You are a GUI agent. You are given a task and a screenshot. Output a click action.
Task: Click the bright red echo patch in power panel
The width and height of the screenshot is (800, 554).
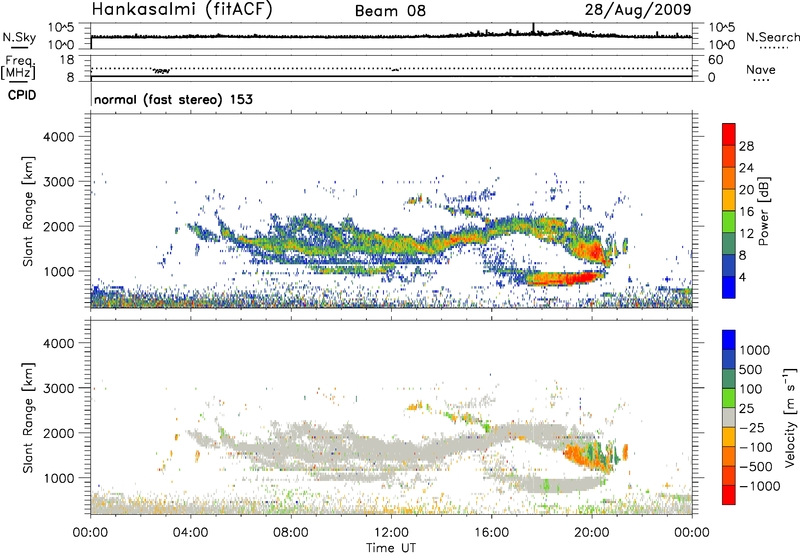[566, 278]
